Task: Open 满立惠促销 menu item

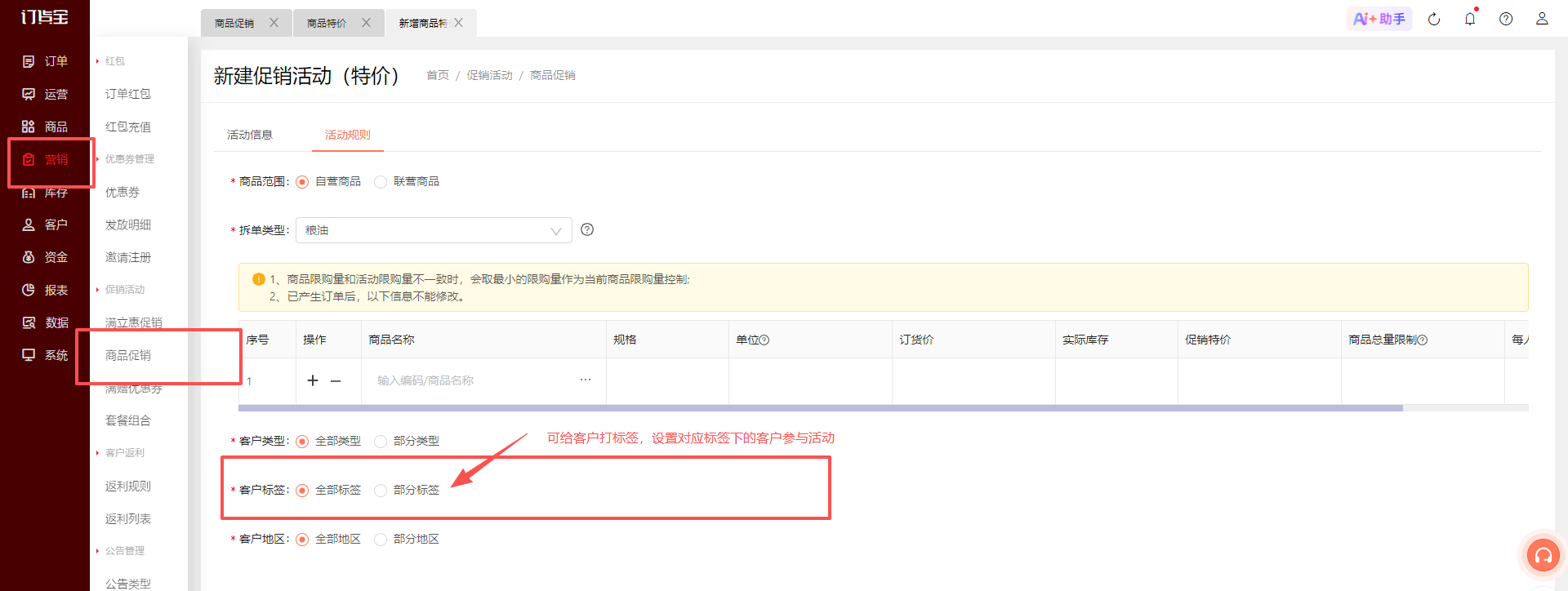Action: point(134,322)
